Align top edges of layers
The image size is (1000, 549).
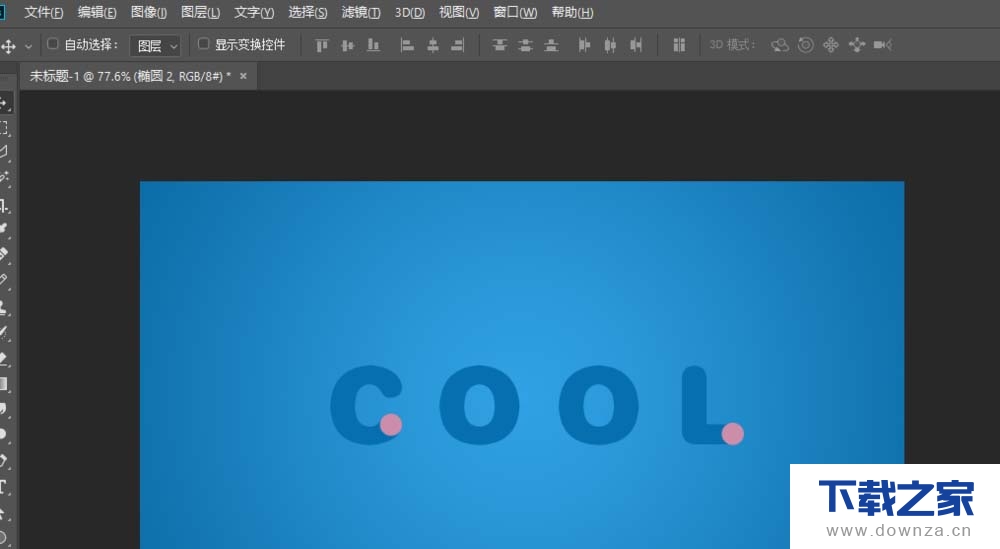322,45
